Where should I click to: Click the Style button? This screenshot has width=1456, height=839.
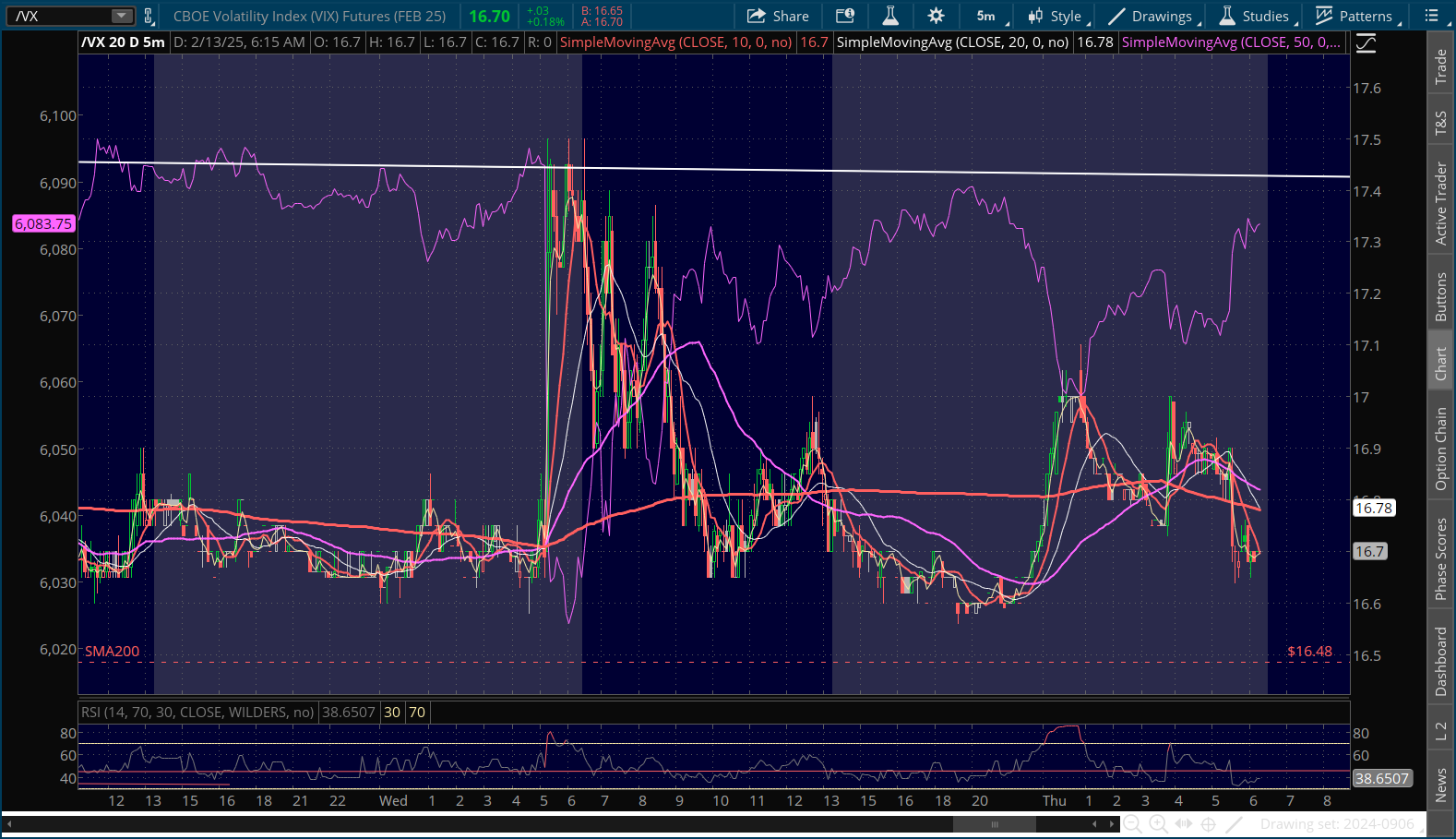click(x=1057, y=16)
